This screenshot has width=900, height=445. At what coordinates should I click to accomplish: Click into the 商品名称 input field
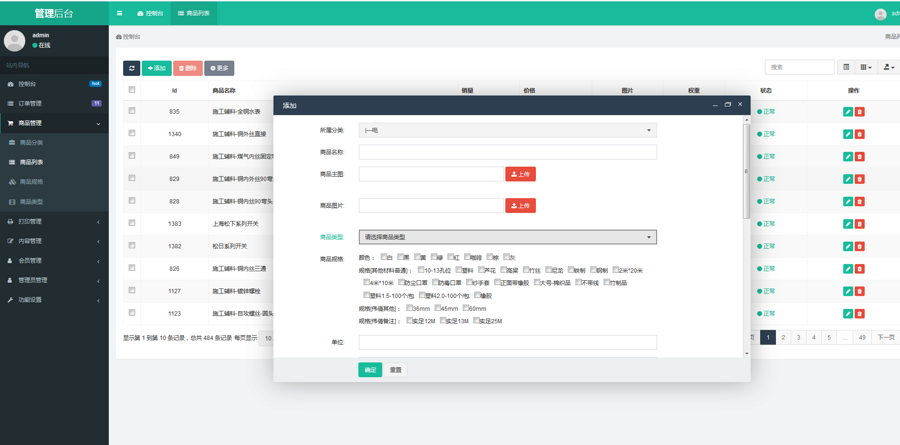tap(507, 152)
